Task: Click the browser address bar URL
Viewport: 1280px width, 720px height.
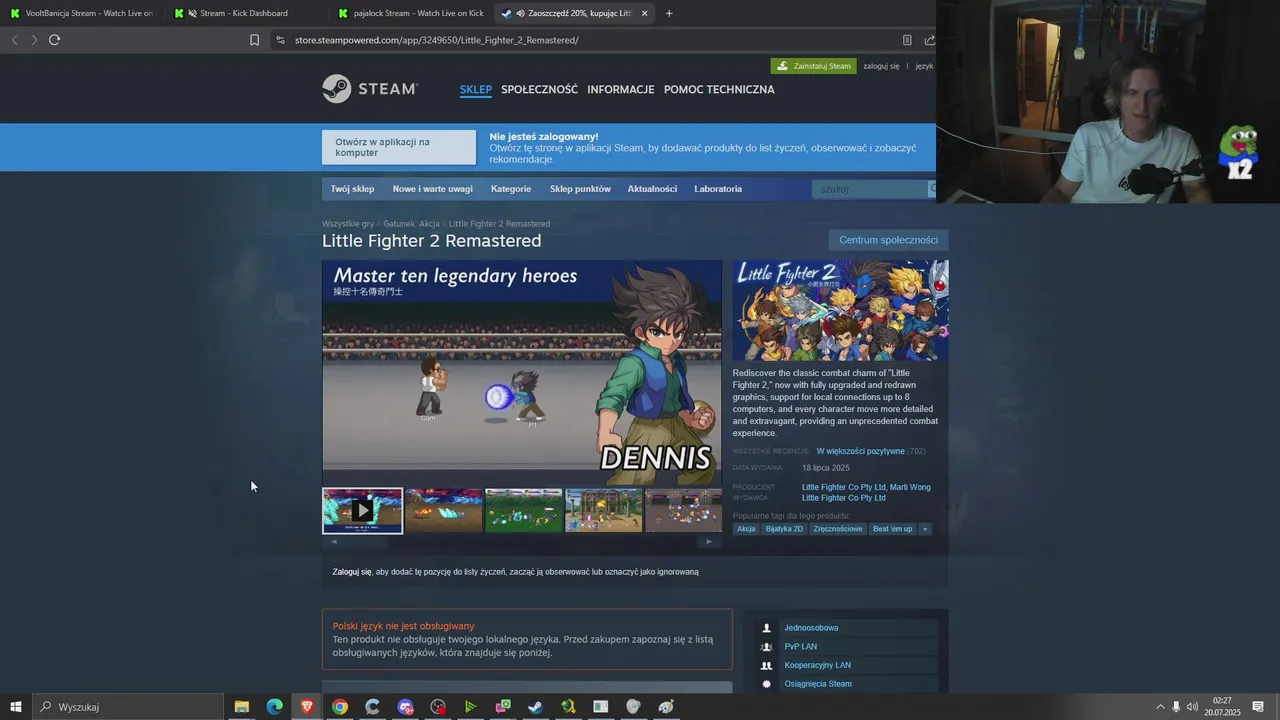Action: point(436,40)
